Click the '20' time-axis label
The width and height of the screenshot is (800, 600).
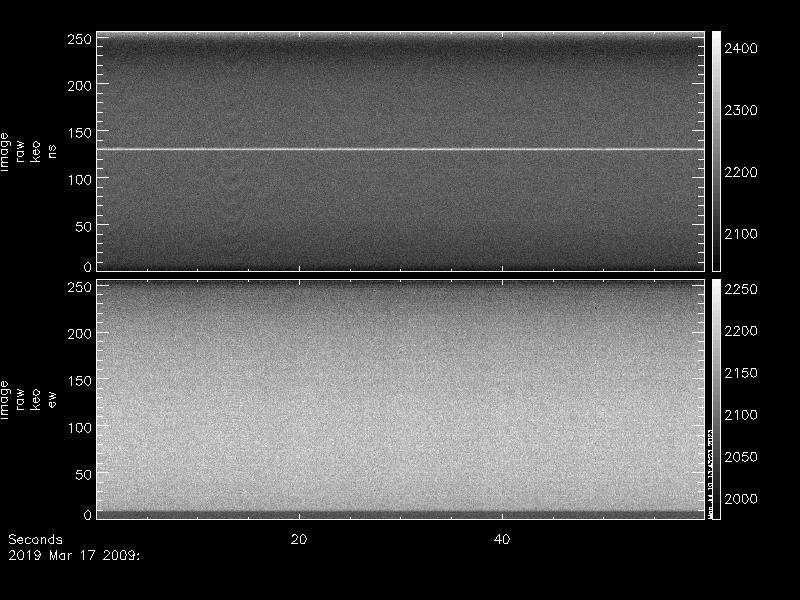coord(299,539)
